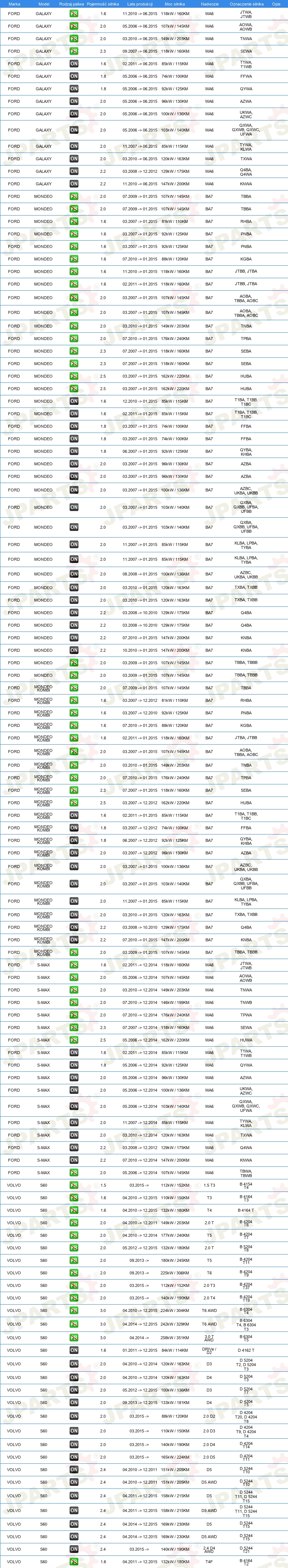Click ON diesel icon in Volvo S60 2.0 D5 row
This screenshot has width=288, height=1568.
[74, 1457]
